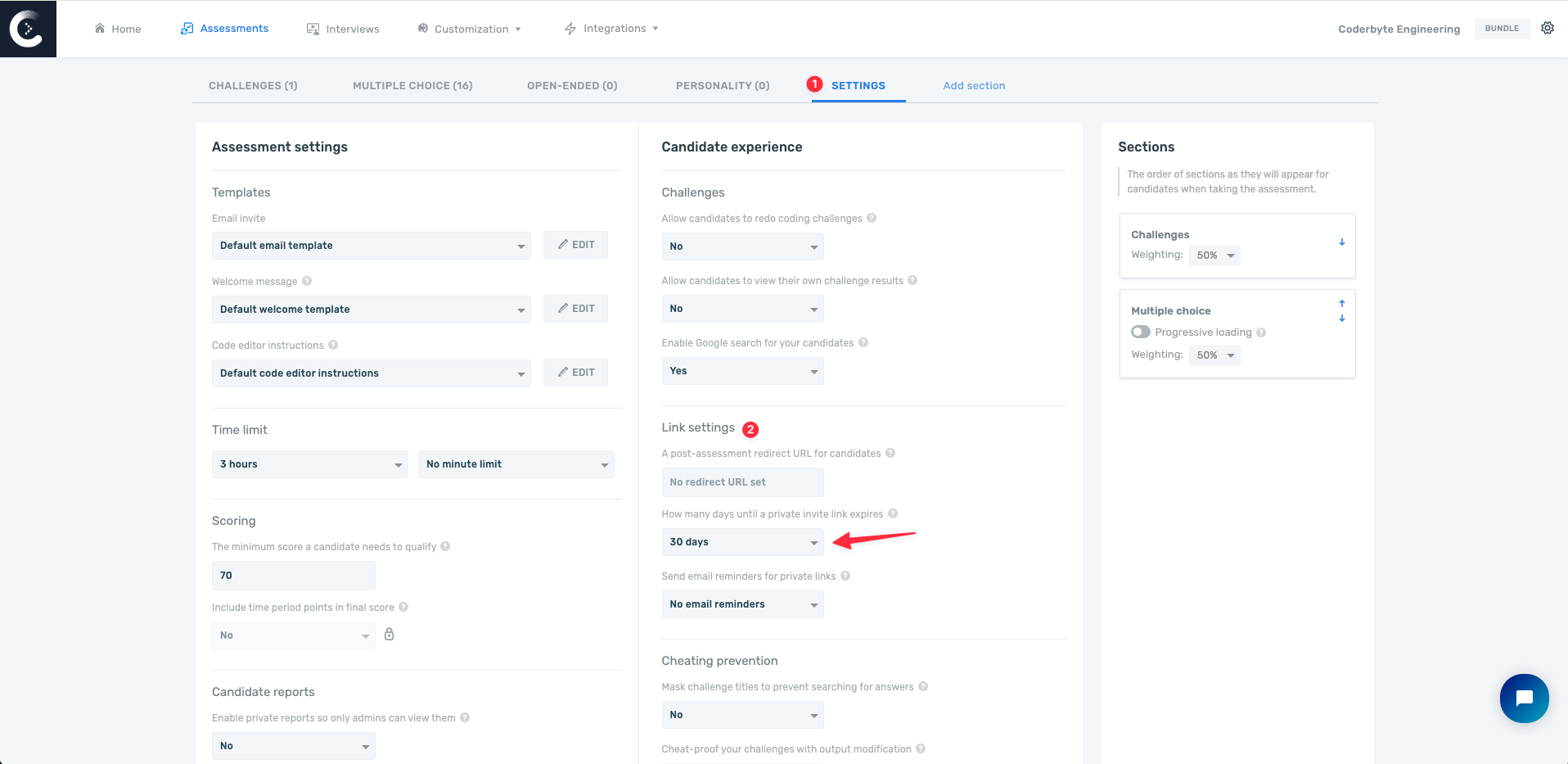
Task: Toggle the Progressive loading switch
Action: [1141, 332]
